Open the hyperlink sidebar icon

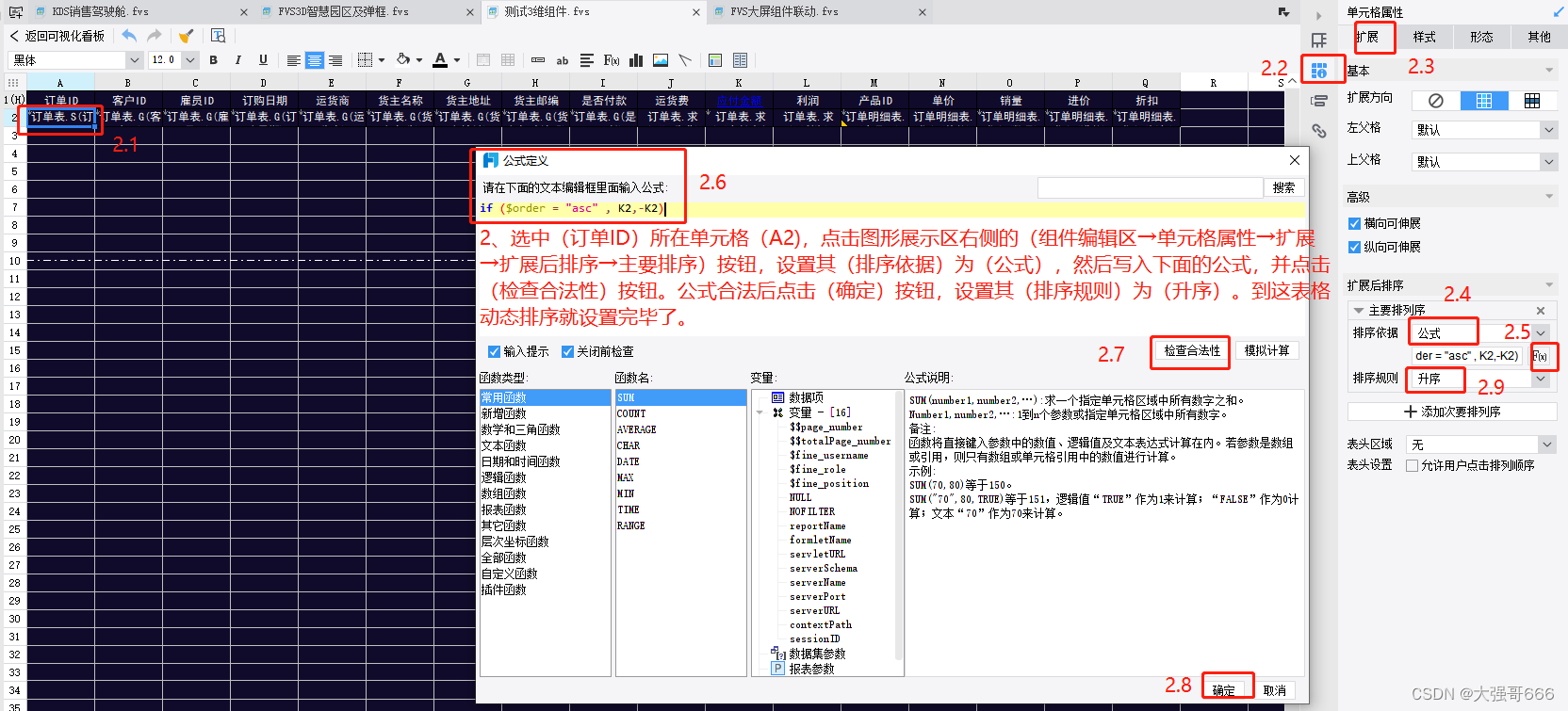[x=1319, y=131]
